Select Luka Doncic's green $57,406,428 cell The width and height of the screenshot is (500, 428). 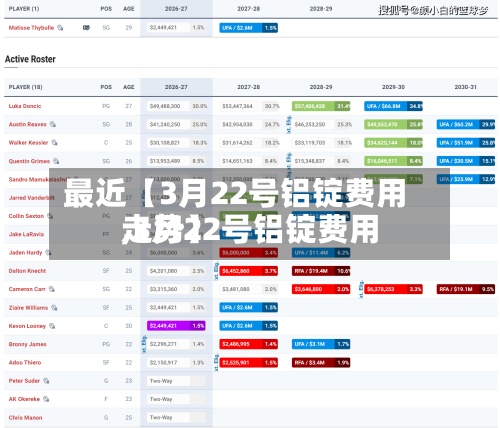click(321, 106)
